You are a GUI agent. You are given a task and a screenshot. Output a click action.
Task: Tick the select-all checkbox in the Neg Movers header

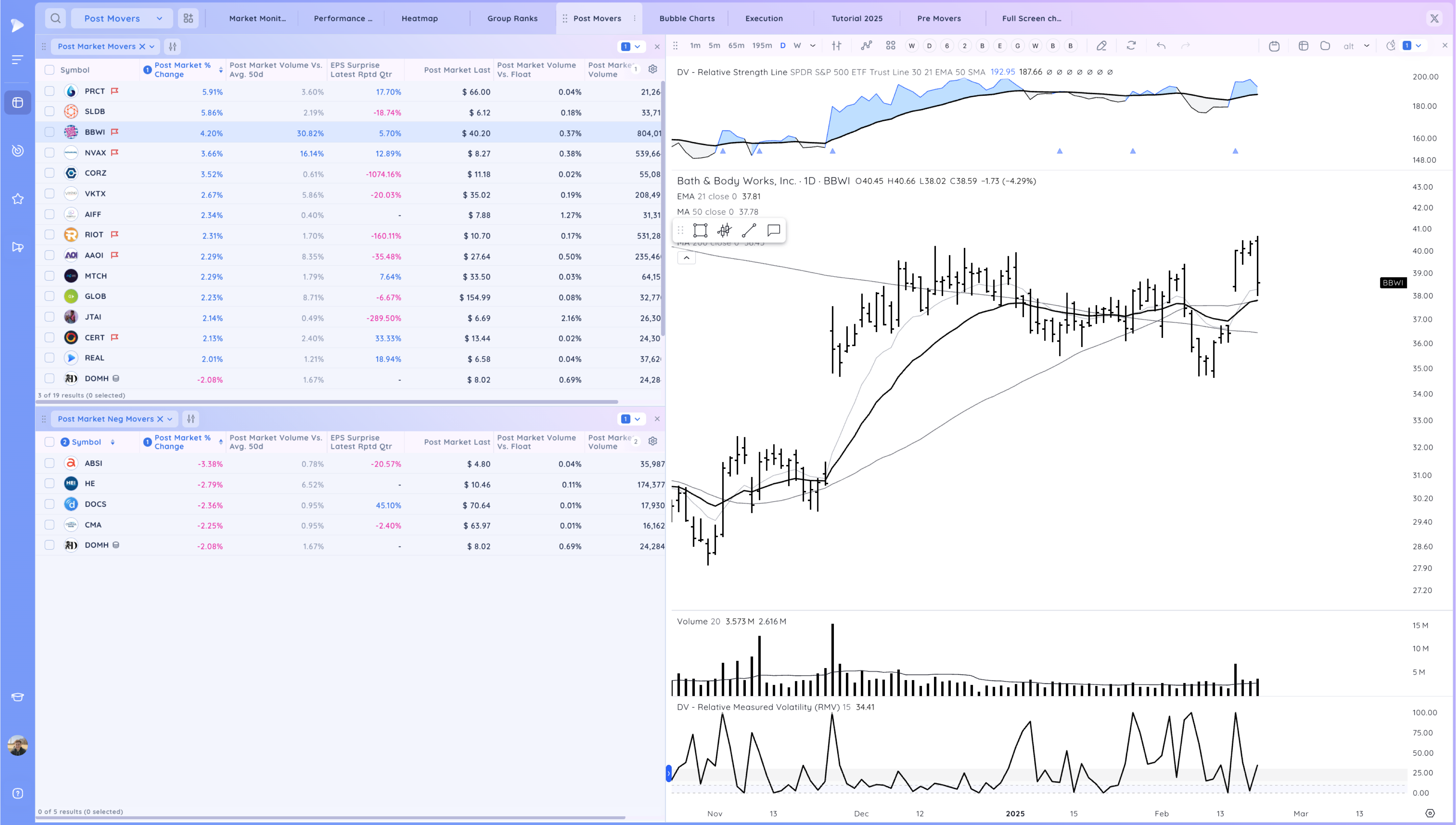[x=50, y=442]
